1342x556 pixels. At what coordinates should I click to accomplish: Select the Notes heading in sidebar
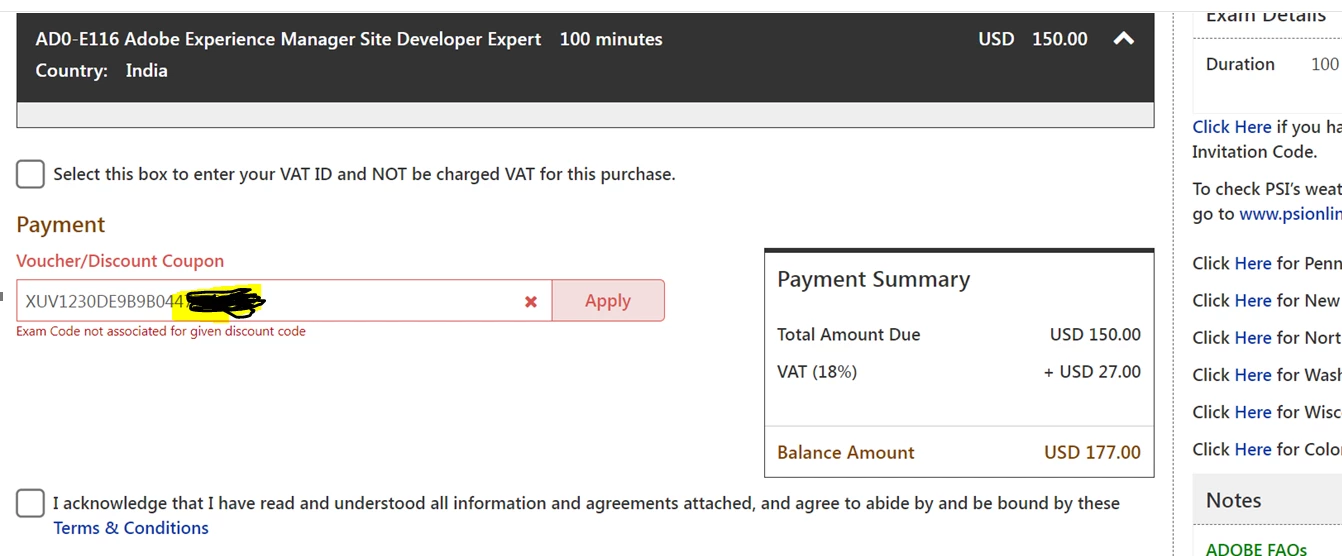pos(1234,500)
